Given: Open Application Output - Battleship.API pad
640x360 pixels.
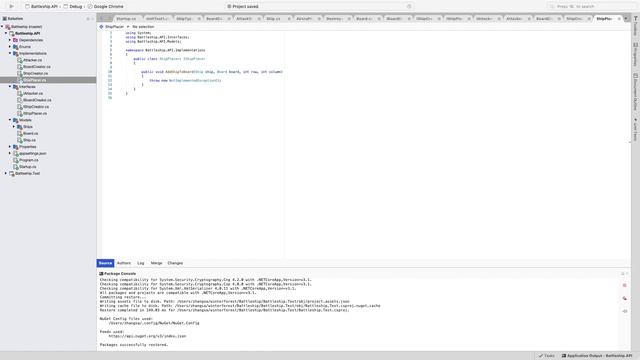Looking at the screenshot, I should pyautogui.click(x=596, y=356).
